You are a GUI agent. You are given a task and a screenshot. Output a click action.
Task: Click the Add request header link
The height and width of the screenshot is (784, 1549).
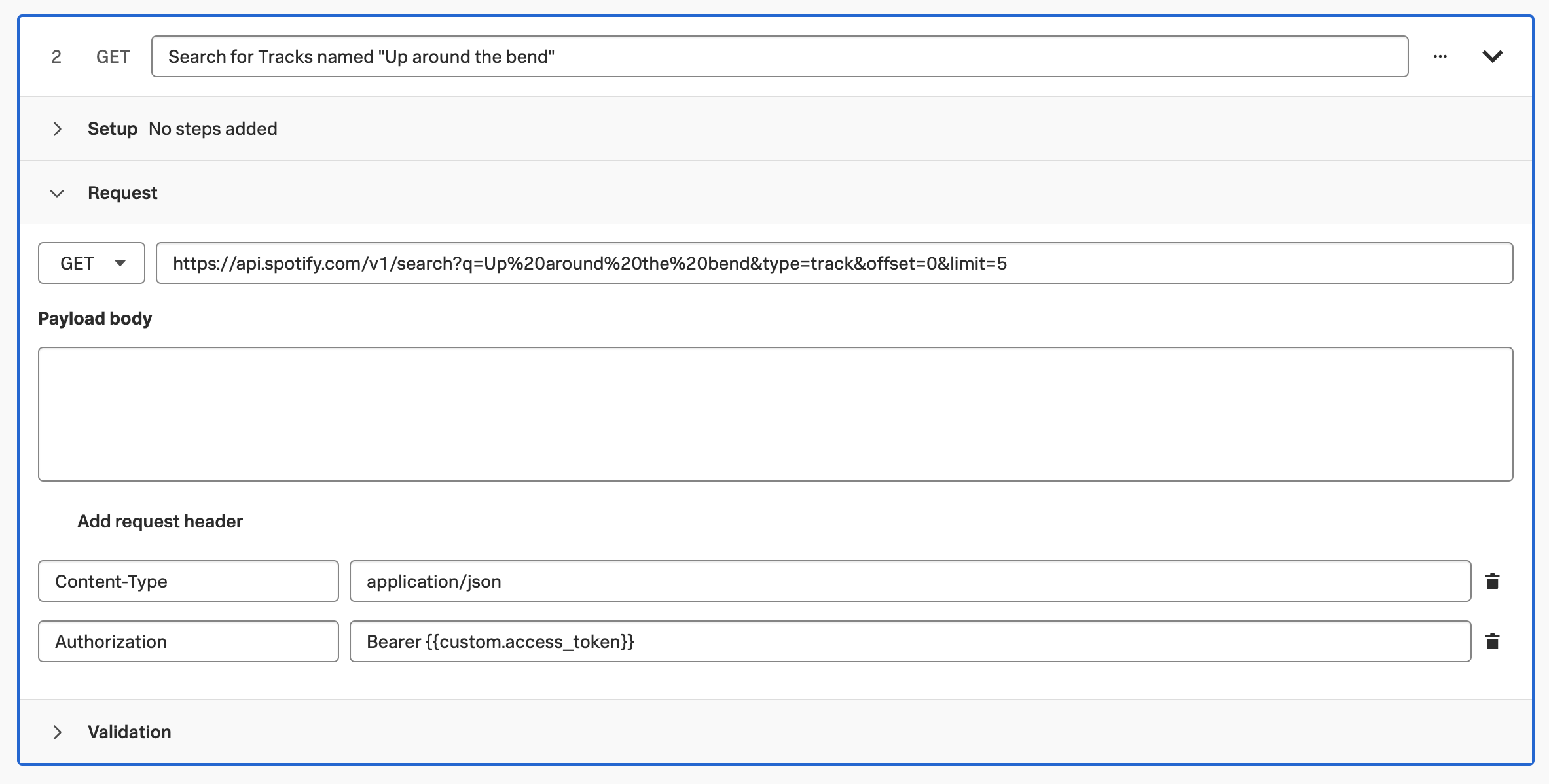click(x=160, y=522)
